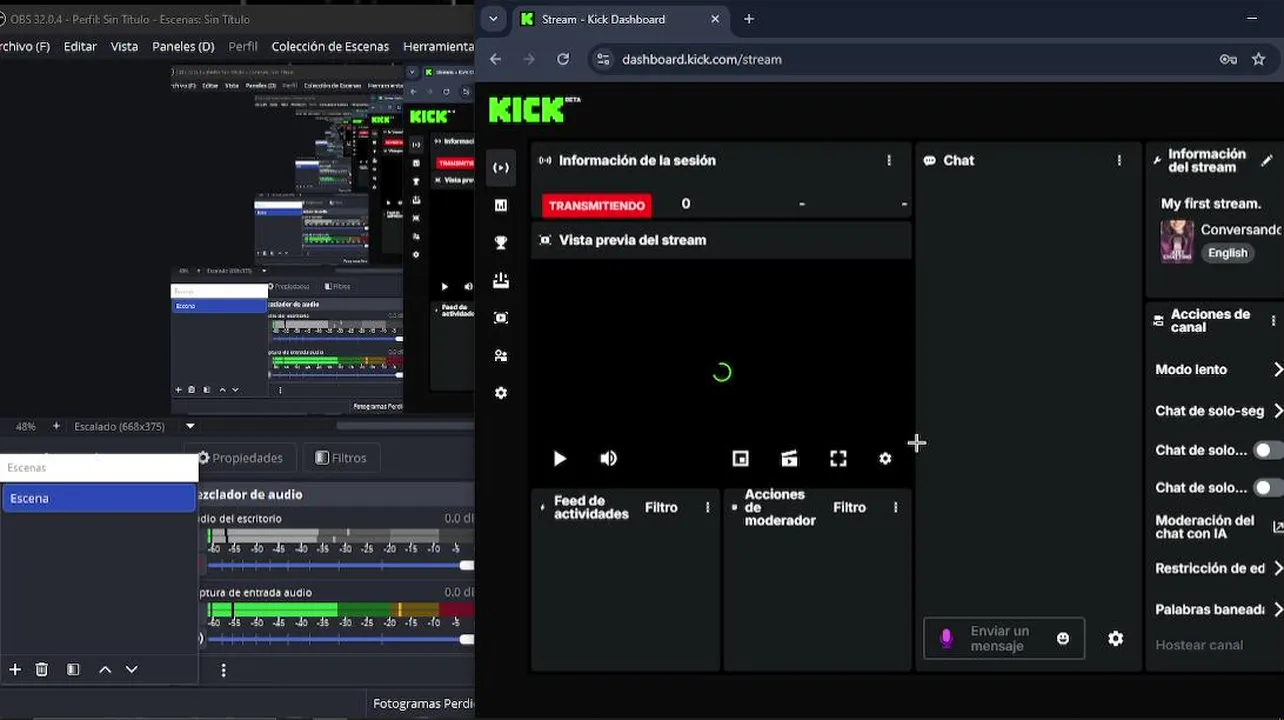Make the stream preview fullscreen
The image size is (1284, 720).
pos(838,458)
